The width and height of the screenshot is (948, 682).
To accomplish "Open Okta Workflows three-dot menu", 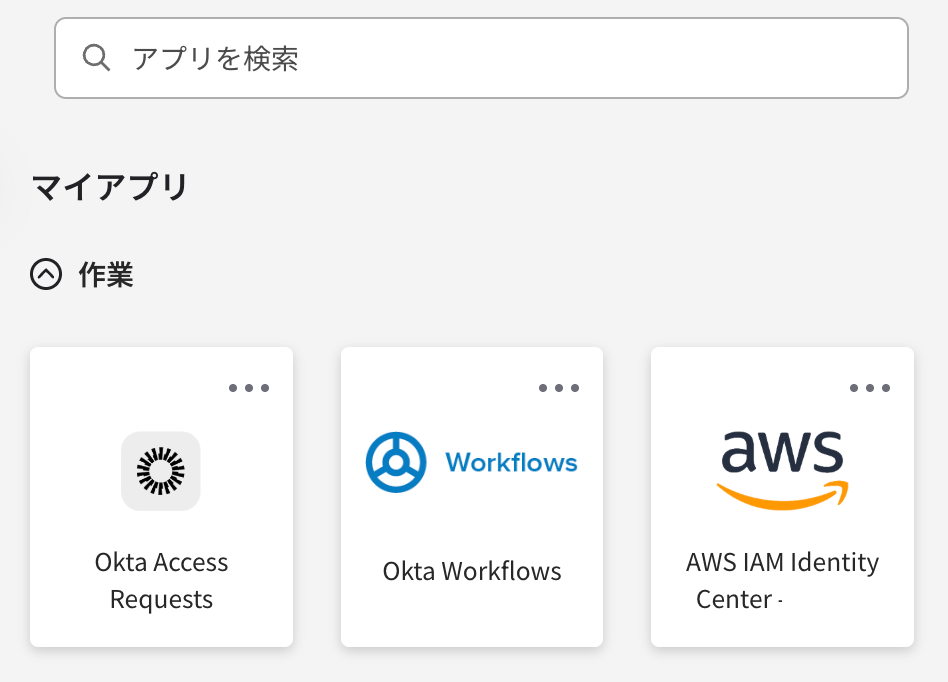I will [559, 388].
